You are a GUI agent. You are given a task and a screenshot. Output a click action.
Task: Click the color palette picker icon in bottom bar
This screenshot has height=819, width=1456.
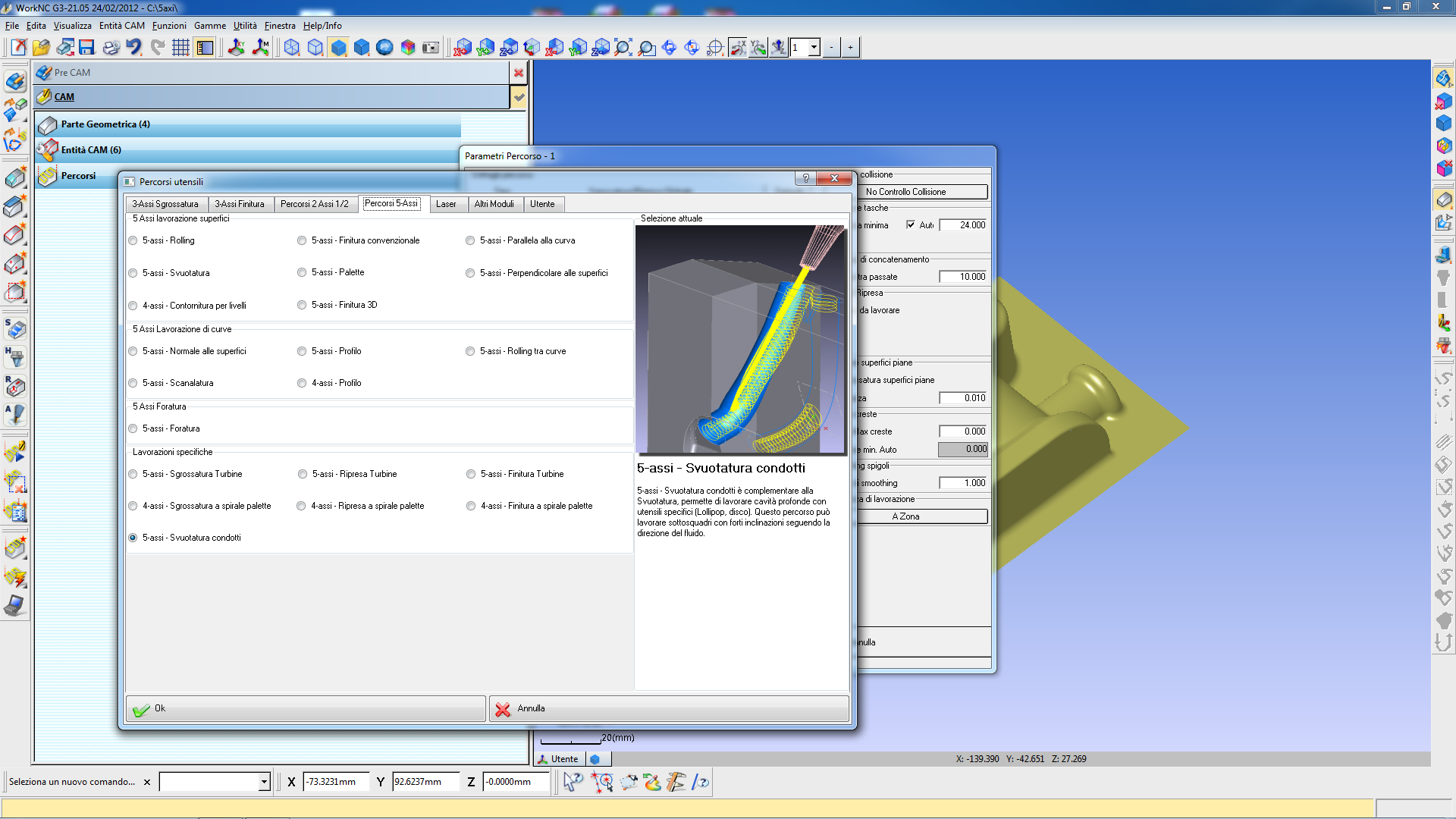tap(651, 782)
